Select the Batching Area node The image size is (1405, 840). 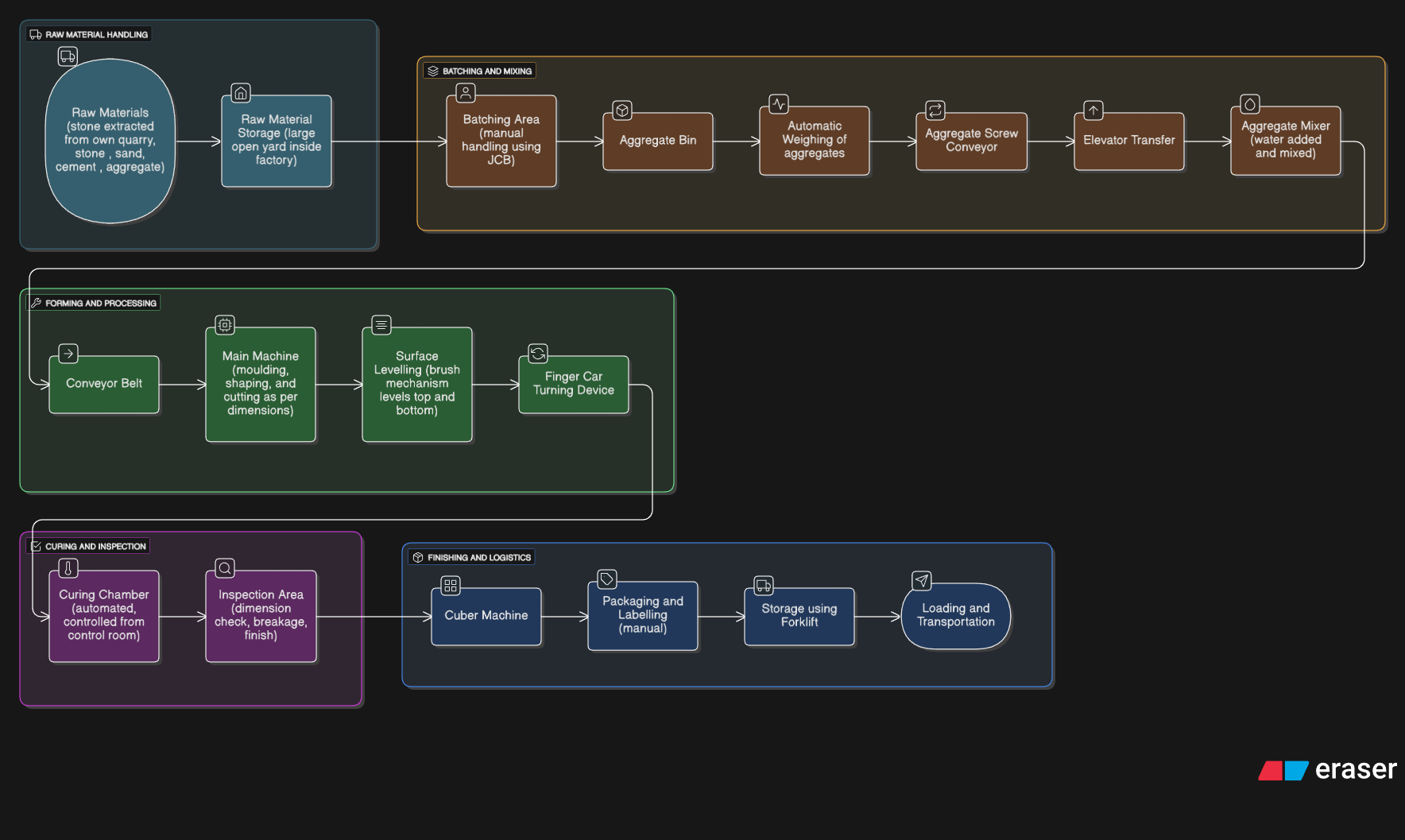coord(501,141)
